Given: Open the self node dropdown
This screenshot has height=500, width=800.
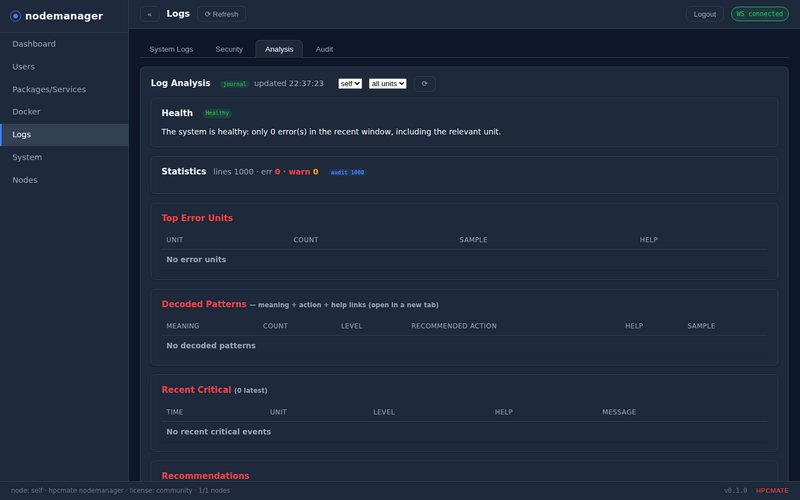Looking at the screenshot, I should [x=350, y=84].
